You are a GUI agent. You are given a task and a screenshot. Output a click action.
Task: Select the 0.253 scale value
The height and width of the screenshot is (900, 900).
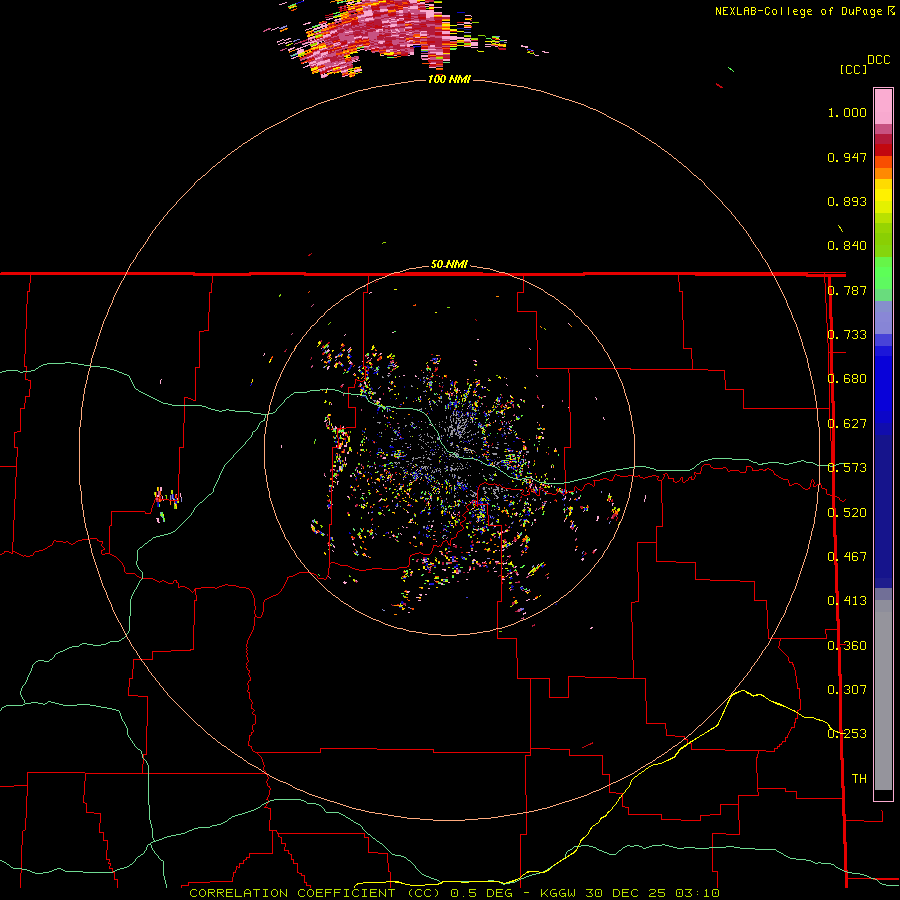click(847, 734)
